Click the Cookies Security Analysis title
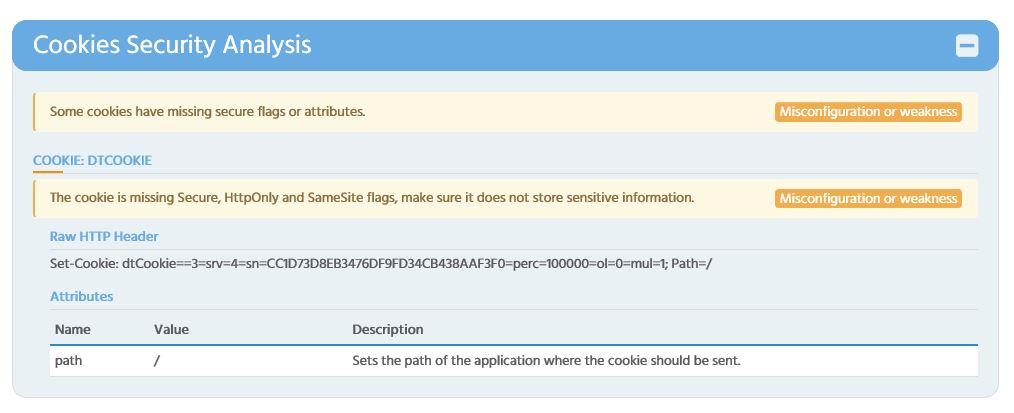The width and height of the screenshot is (1014, 413). pyautogui.click(x=172, y=45)
